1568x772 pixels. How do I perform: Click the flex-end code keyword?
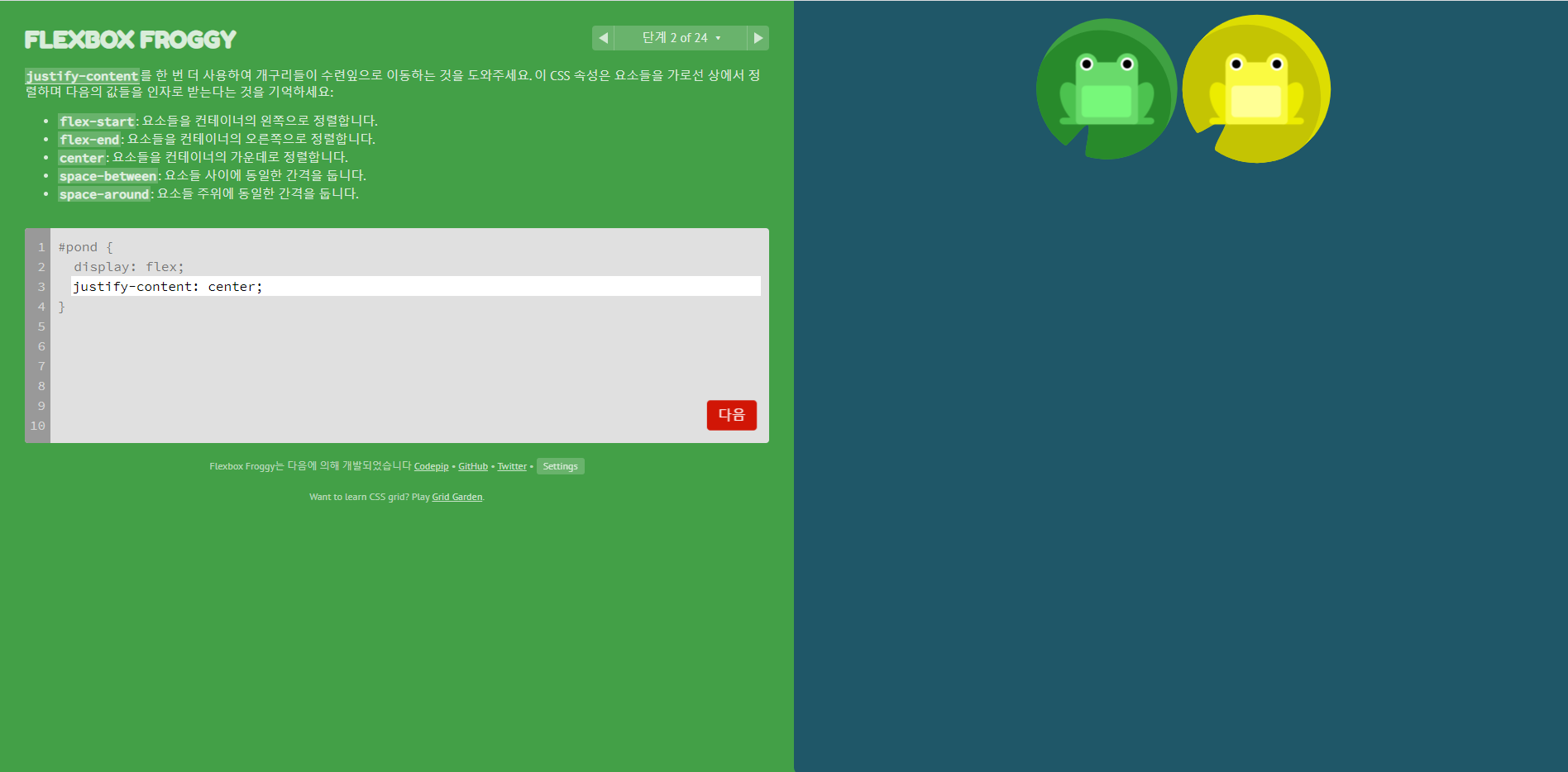89,140
